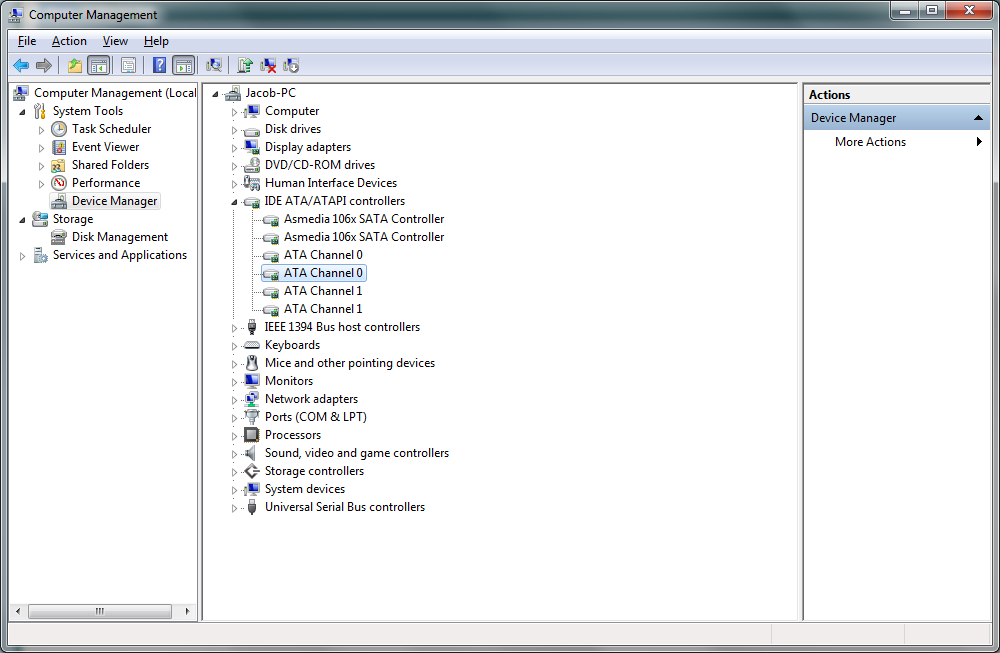The height and width of the screenshot is (653, 1000).
Task: Click the Computer category monitor icon
Action: (252, 111)
